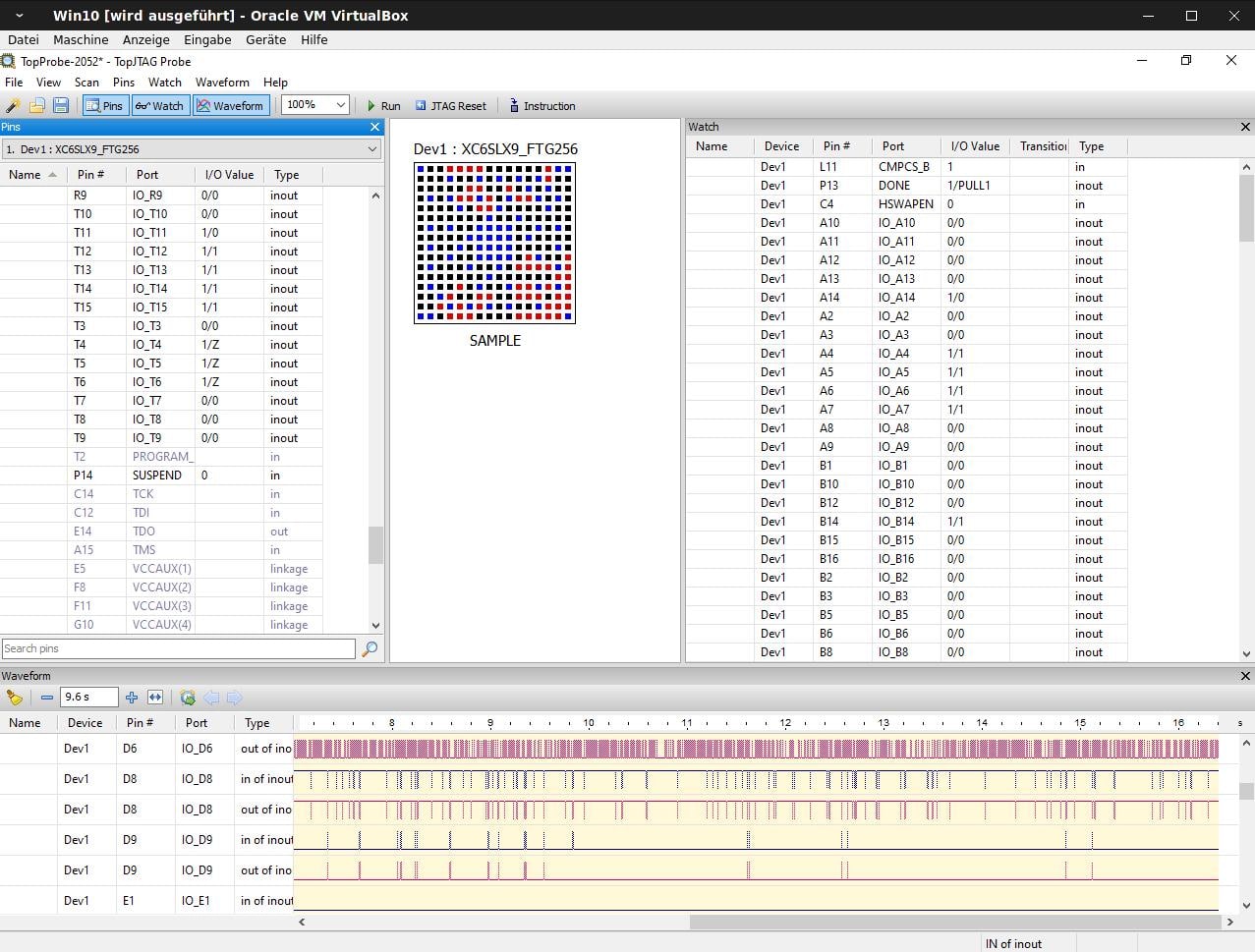Open the VirtualBox title bar dropdown arrow
The height and width of the screenshot is (952, 1255).
[x=21, y=16]
